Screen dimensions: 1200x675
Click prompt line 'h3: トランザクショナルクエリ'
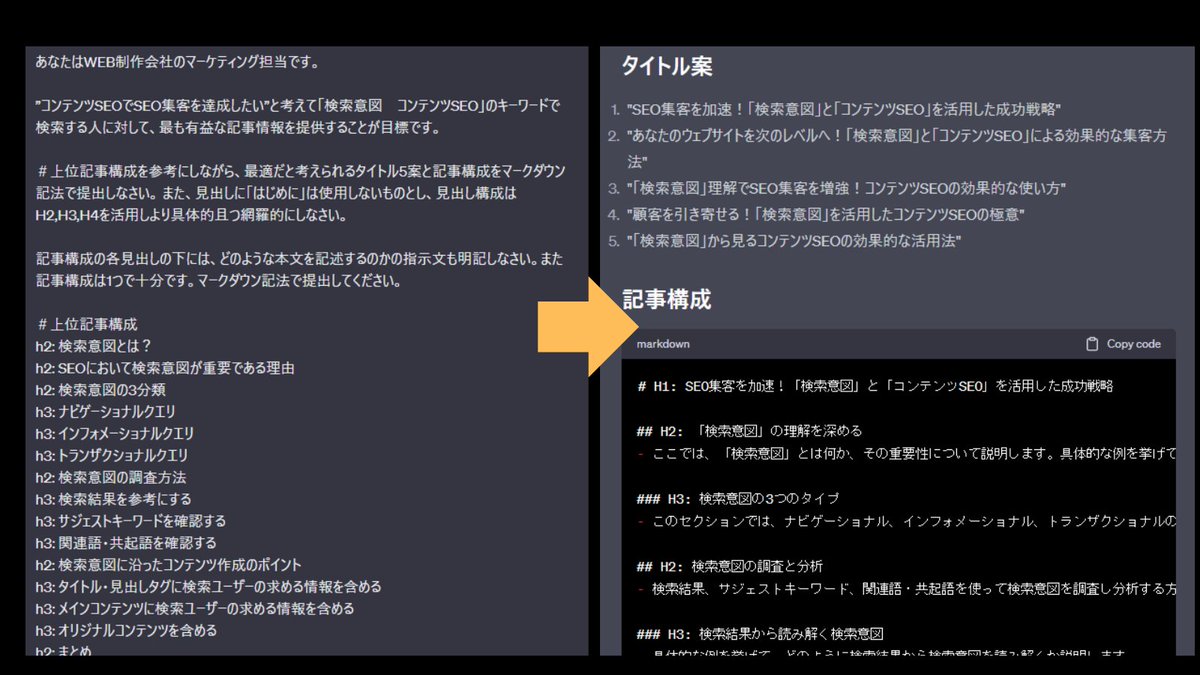click(x=111, y=456)
